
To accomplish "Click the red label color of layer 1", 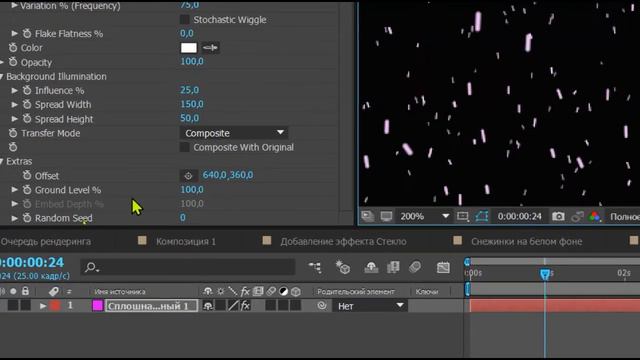I will 55,306.
